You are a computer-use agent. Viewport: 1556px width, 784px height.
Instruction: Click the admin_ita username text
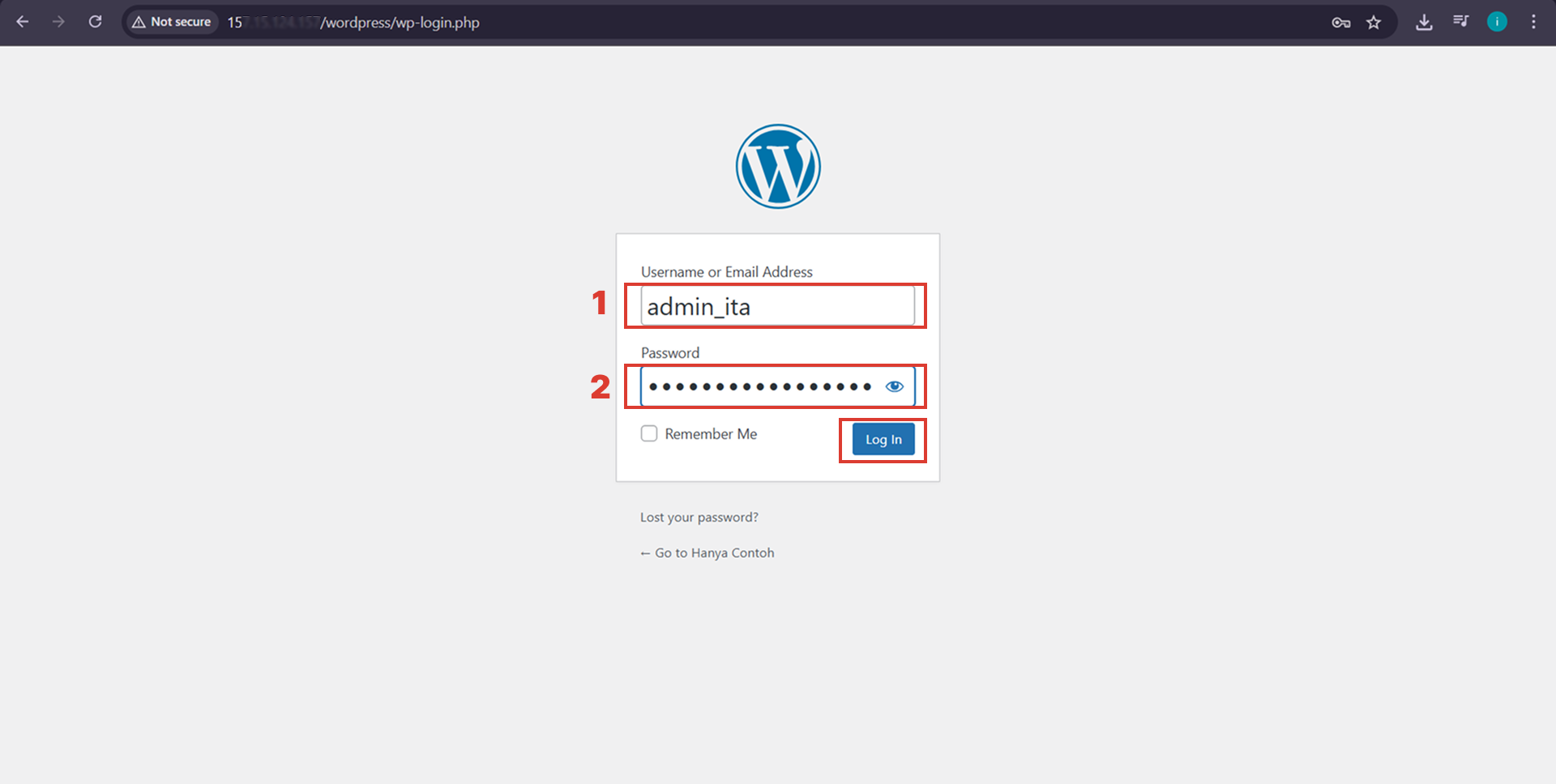(x=697, y=306)
